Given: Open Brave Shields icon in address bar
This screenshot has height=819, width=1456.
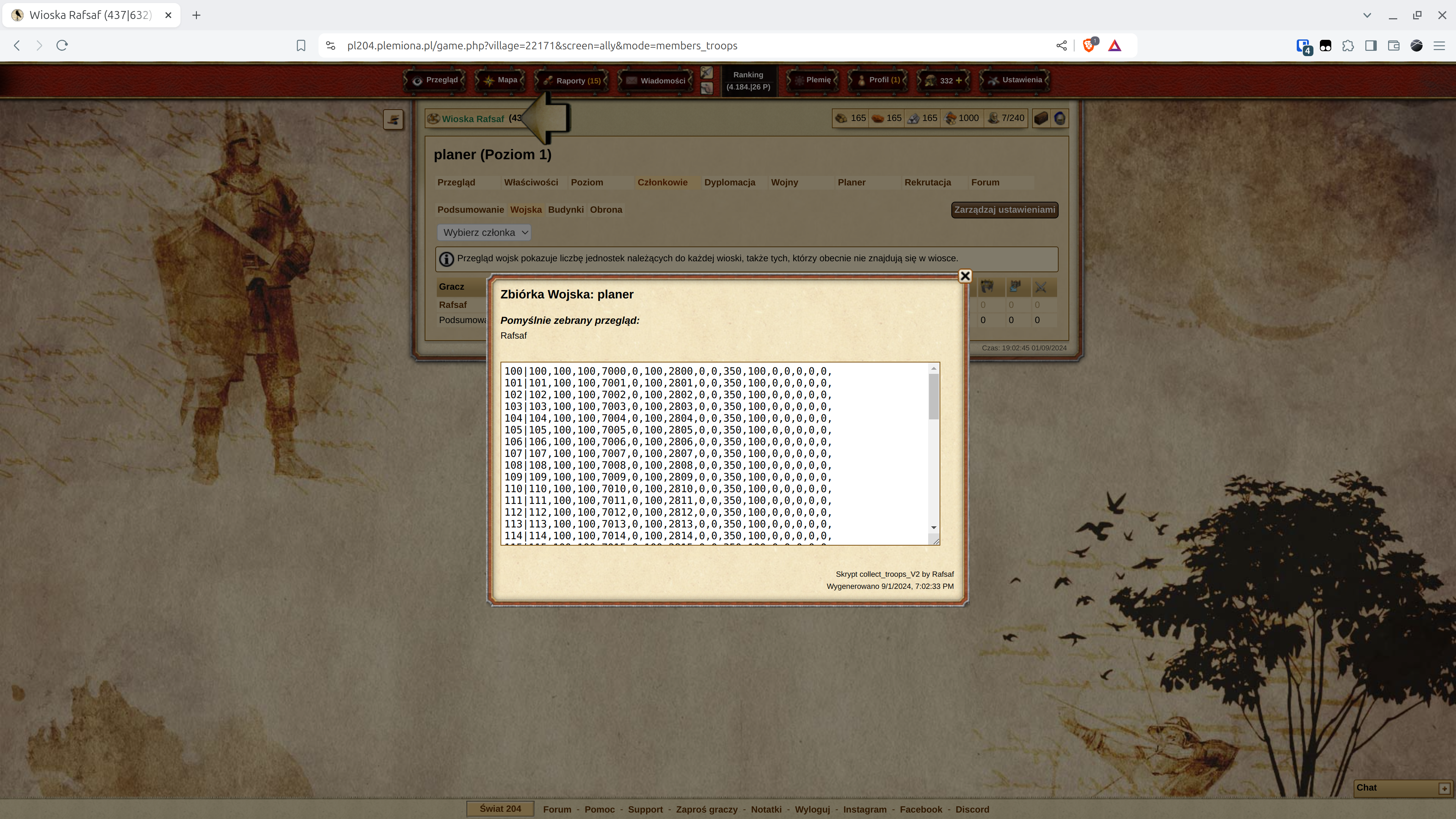Looking at the screenshot, I should pyautogui.click(x=1088, y=46).
